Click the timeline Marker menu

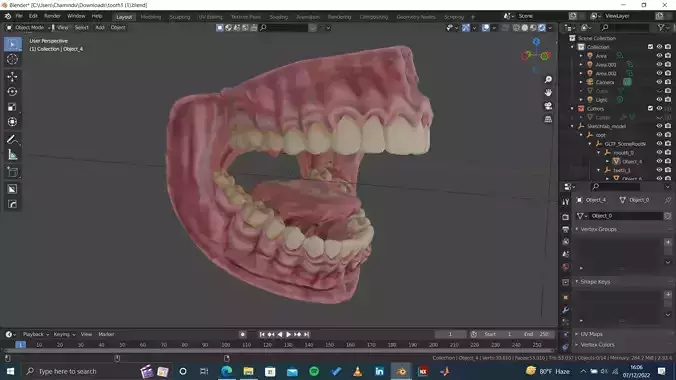tap(106, 334)
